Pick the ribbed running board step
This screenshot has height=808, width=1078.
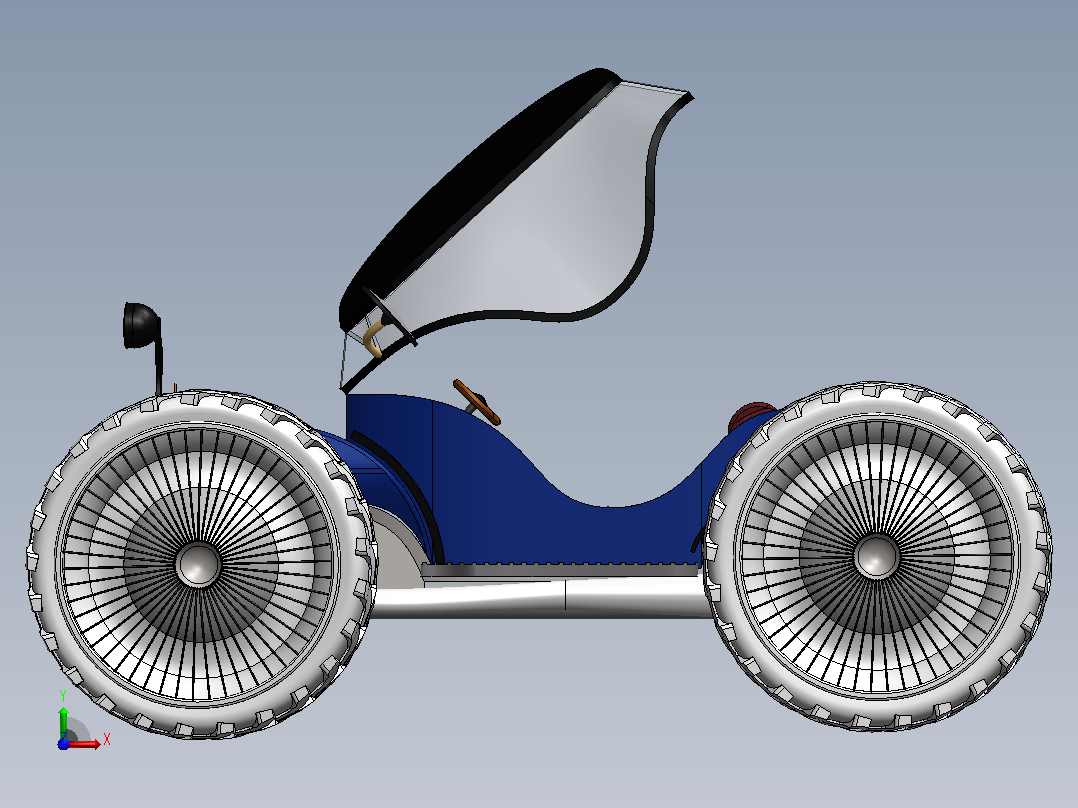[560, 570]
